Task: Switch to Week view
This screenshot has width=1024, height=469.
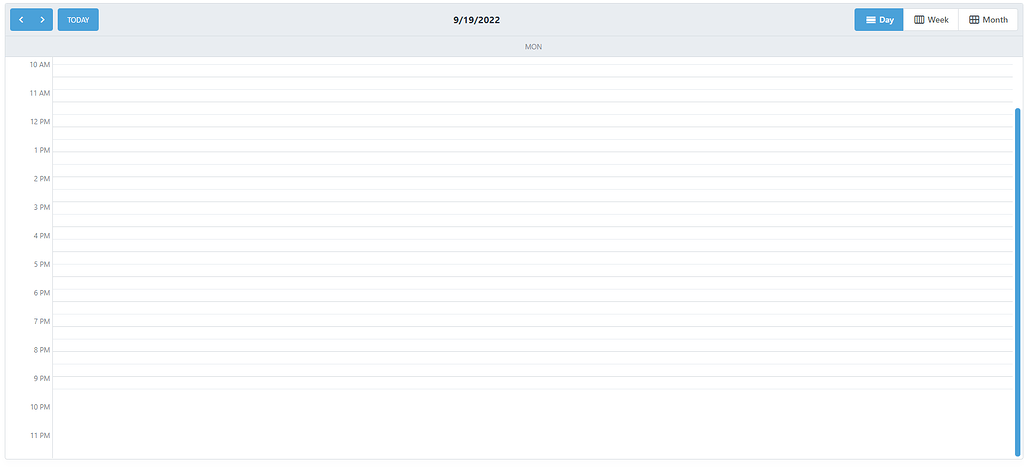Action: click(931, 20)
